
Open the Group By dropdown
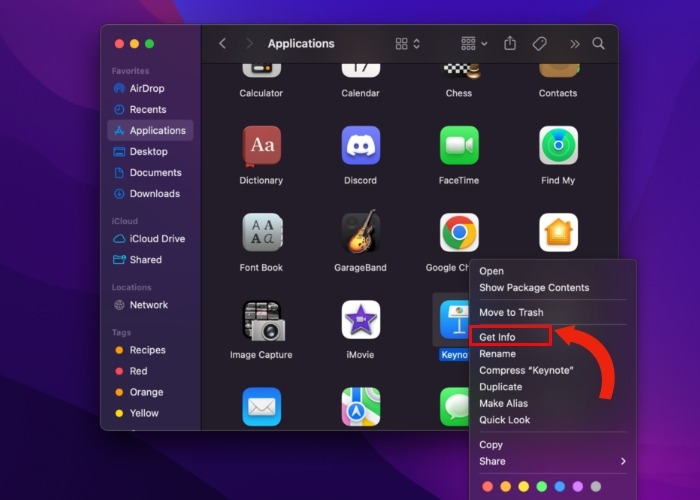[x=474, y=43]
